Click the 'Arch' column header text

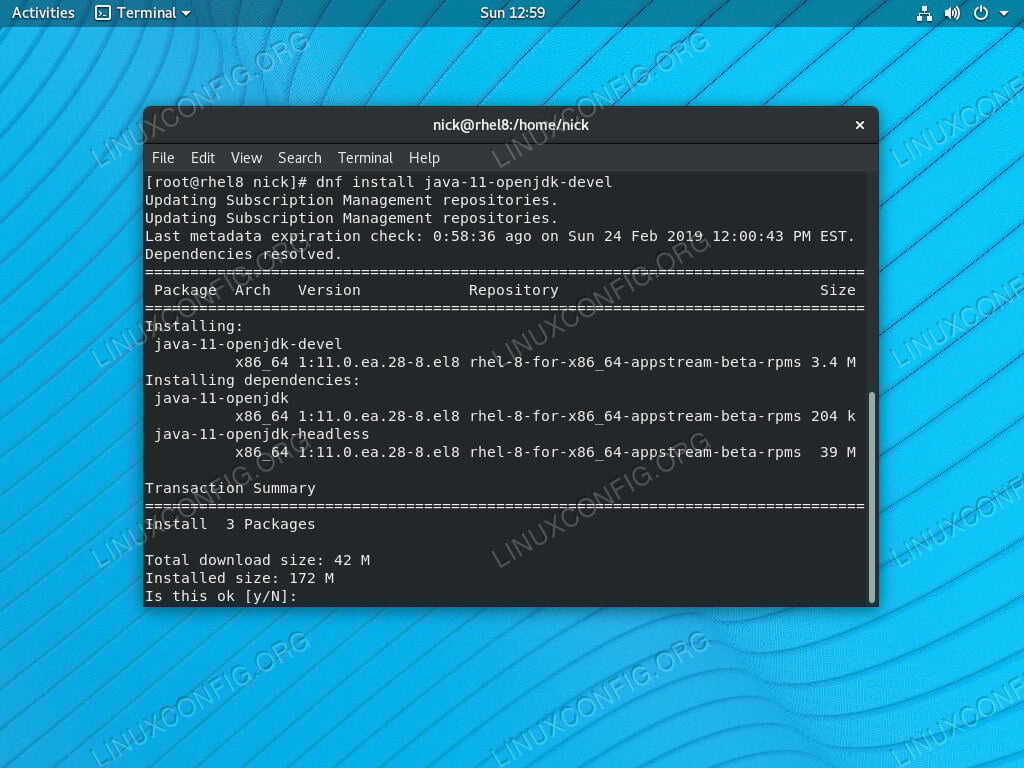point(253,290)
